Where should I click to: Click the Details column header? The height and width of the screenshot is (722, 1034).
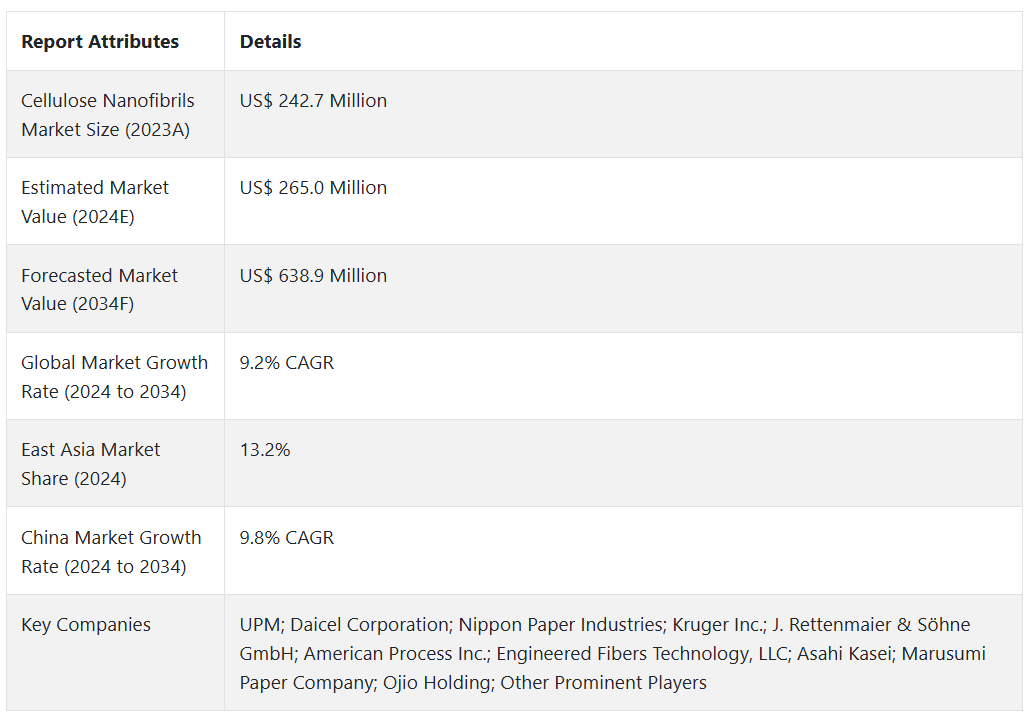tap(270, 42)
